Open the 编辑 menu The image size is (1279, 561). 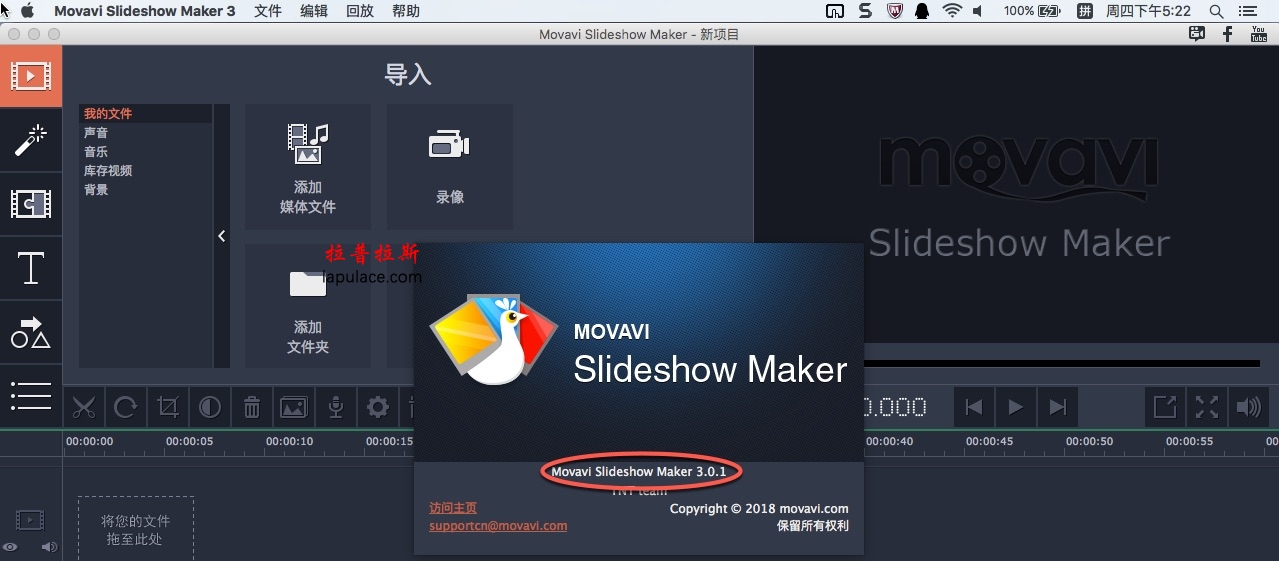[314, 11]
